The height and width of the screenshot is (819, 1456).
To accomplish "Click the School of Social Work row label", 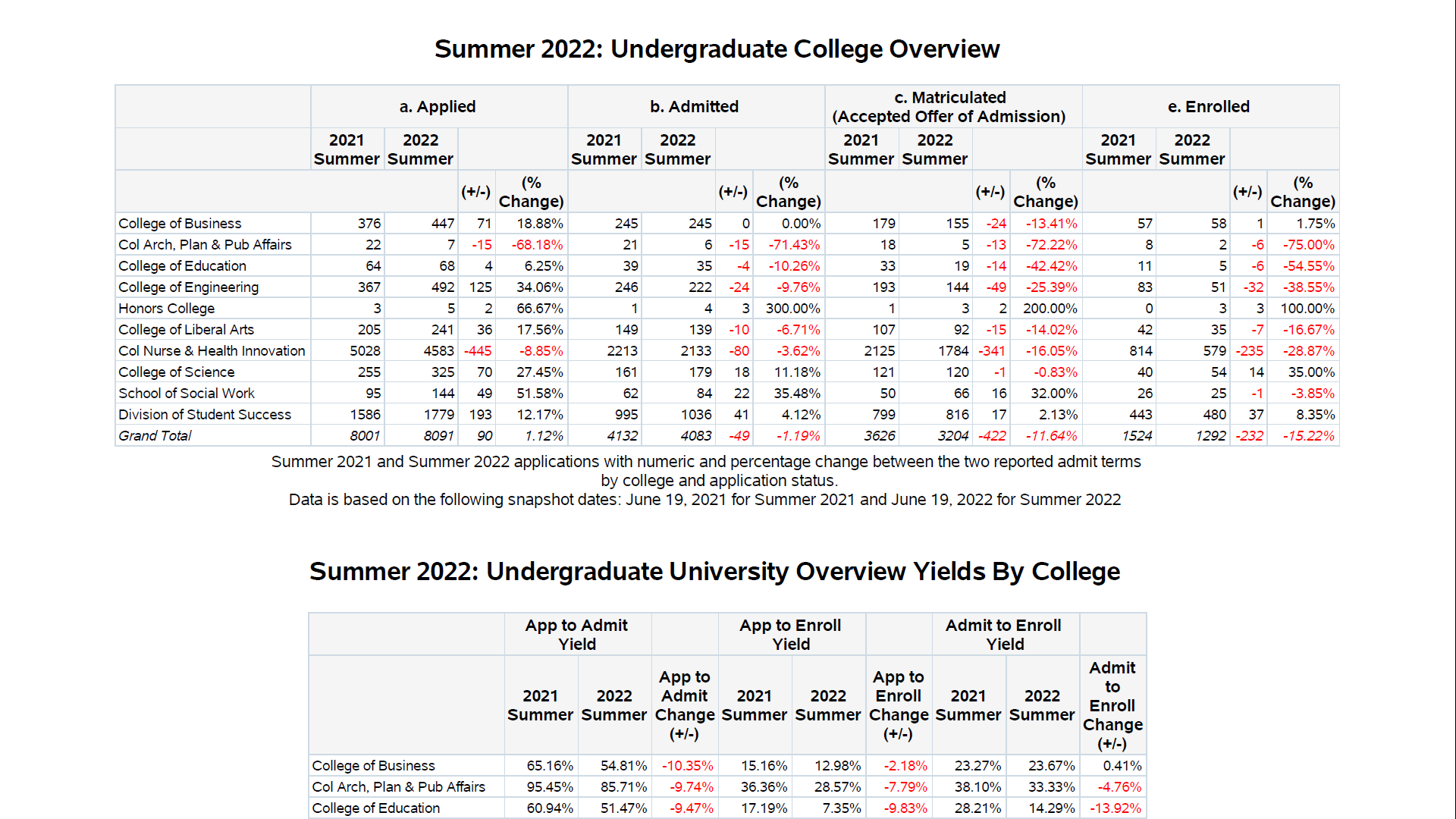I will point(187,394).
